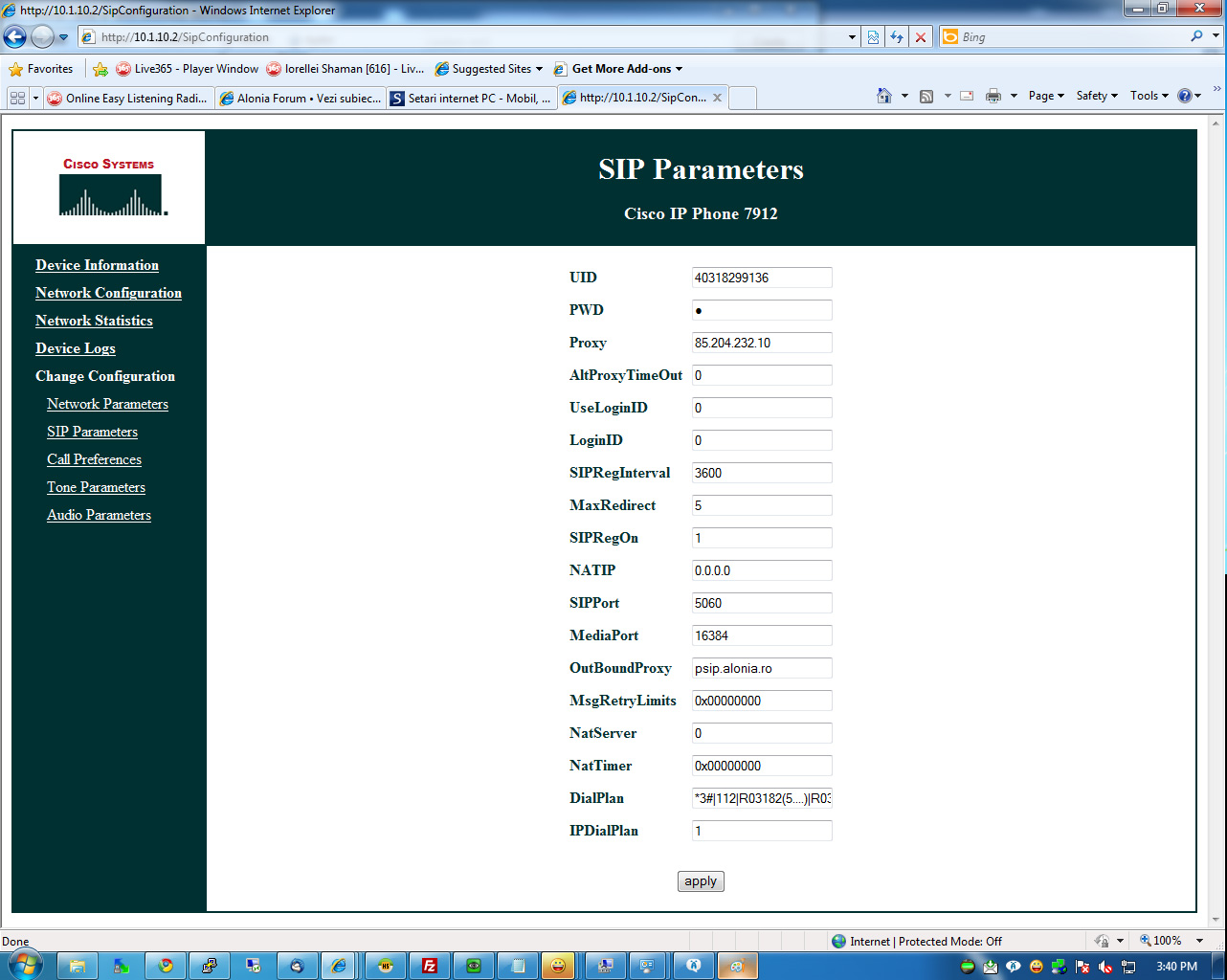
Task: Click the OutBoundProxy field
Action: [762, 668]
